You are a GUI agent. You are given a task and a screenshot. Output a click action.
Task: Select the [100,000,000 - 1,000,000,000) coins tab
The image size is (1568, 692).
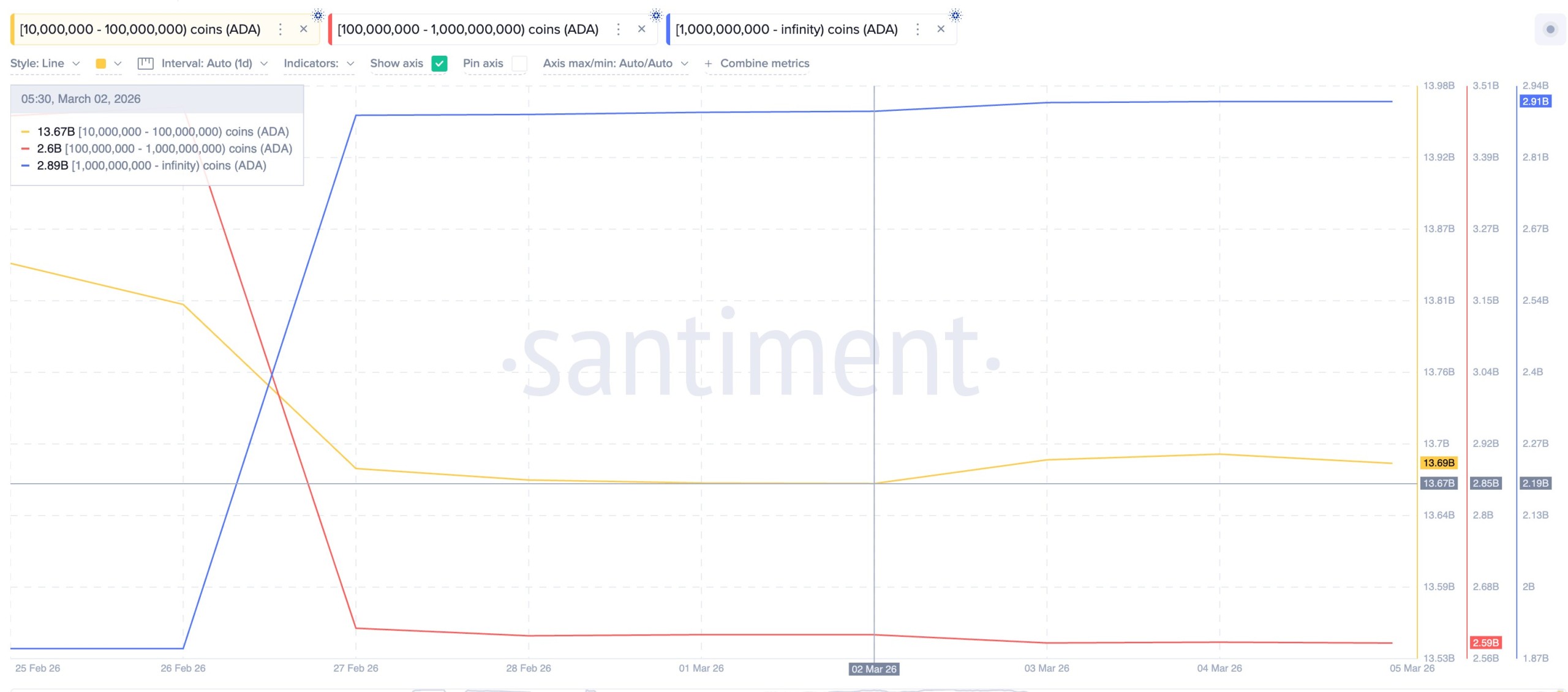(x=467, y=29)
